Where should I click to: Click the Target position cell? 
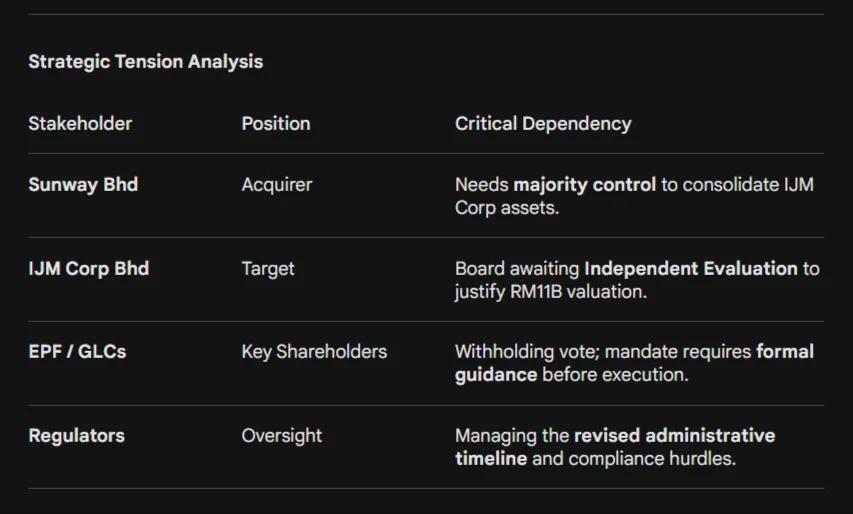[268, 269]
